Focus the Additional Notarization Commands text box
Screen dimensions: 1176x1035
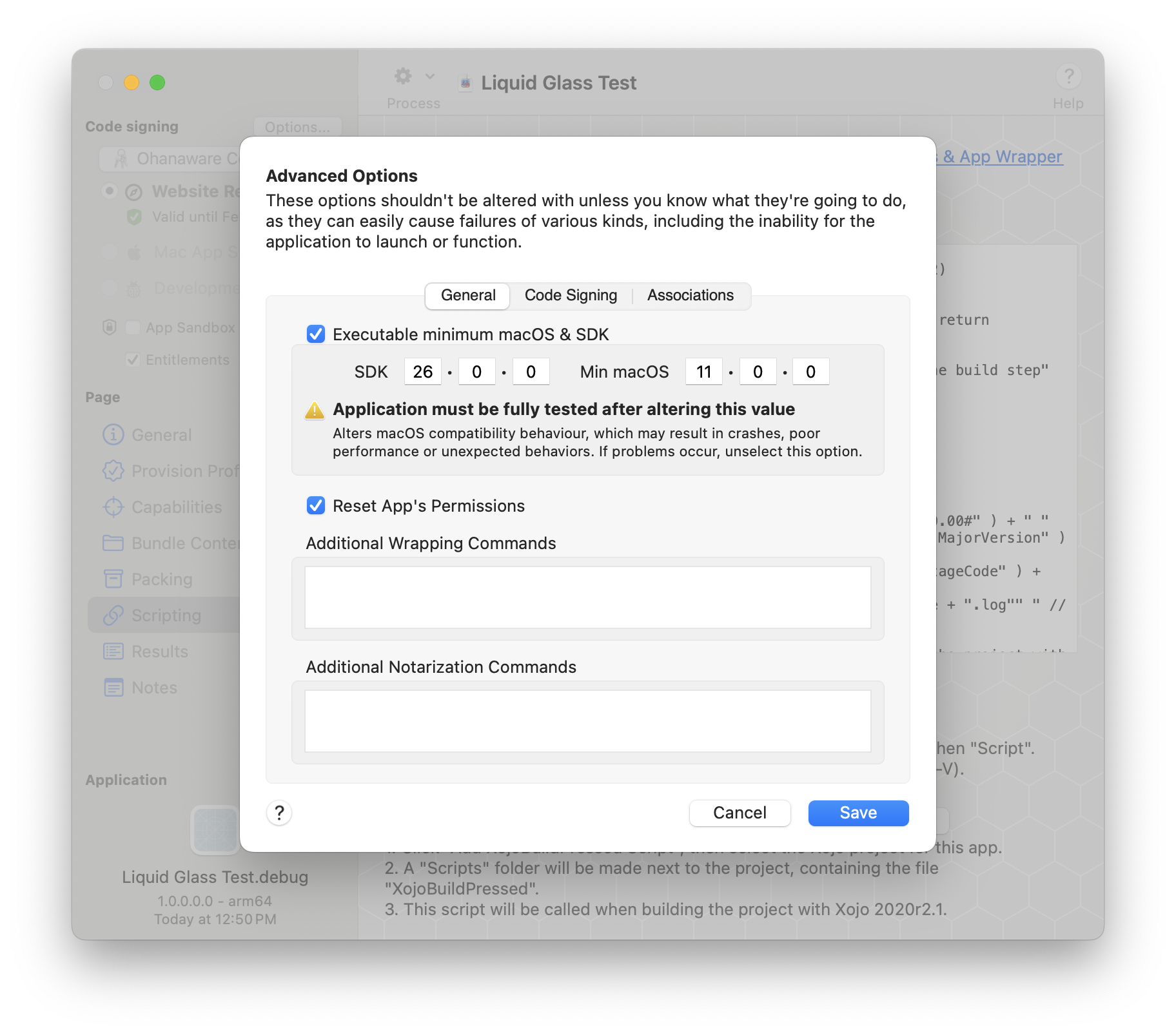tap(587, 721)
